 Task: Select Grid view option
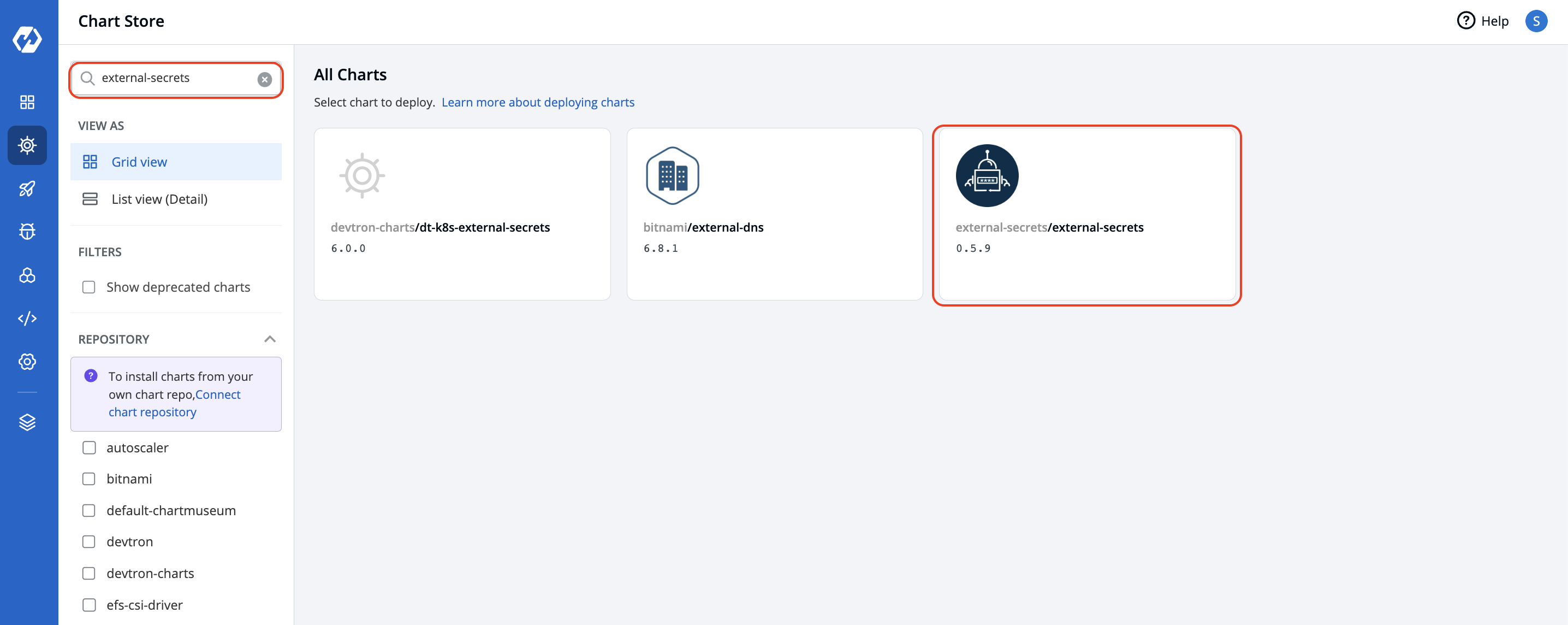[x=139, y=161]
